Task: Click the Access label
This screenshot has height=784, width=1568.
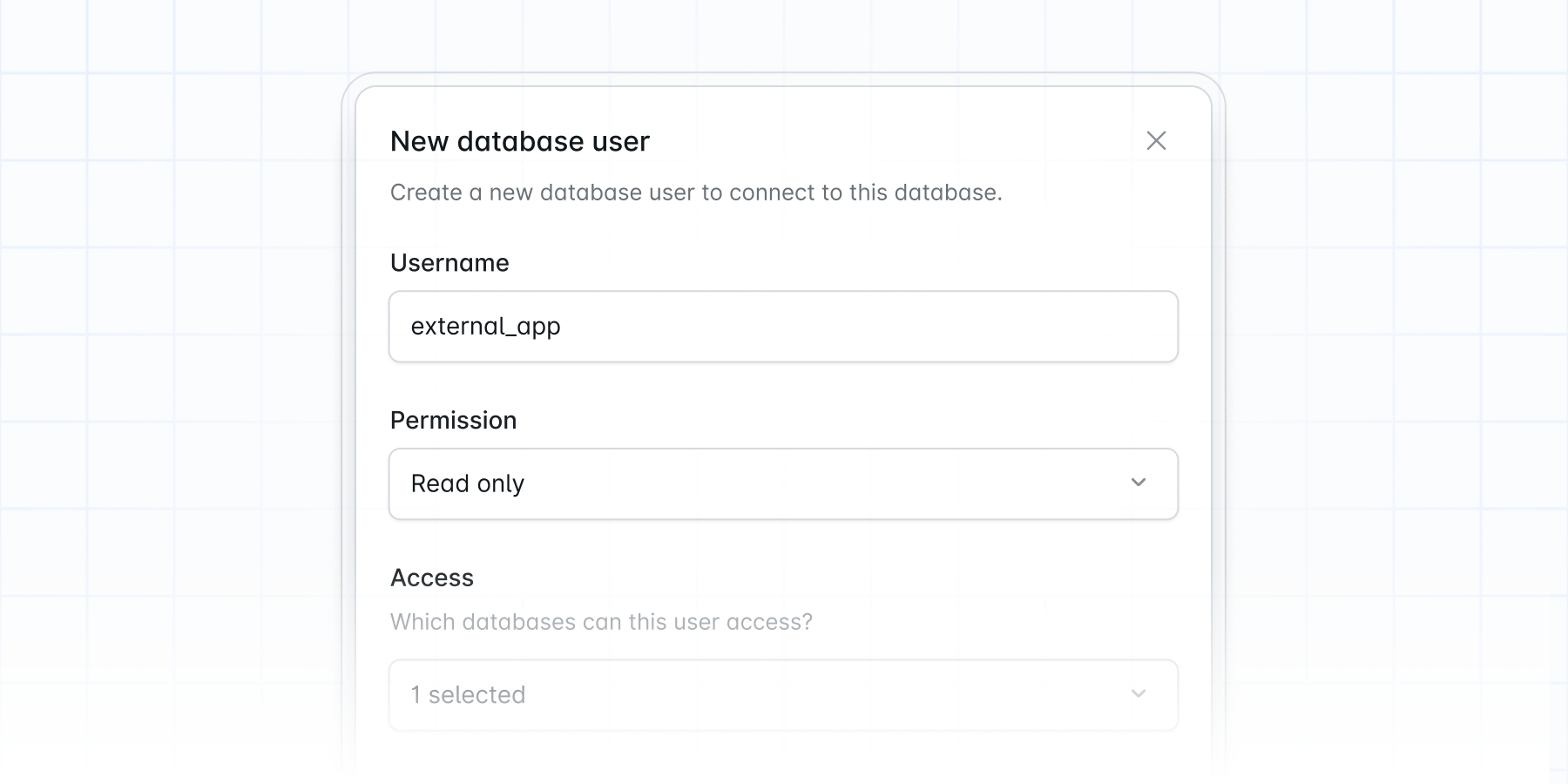Action: pyautogui.click(x=432, y=578)
